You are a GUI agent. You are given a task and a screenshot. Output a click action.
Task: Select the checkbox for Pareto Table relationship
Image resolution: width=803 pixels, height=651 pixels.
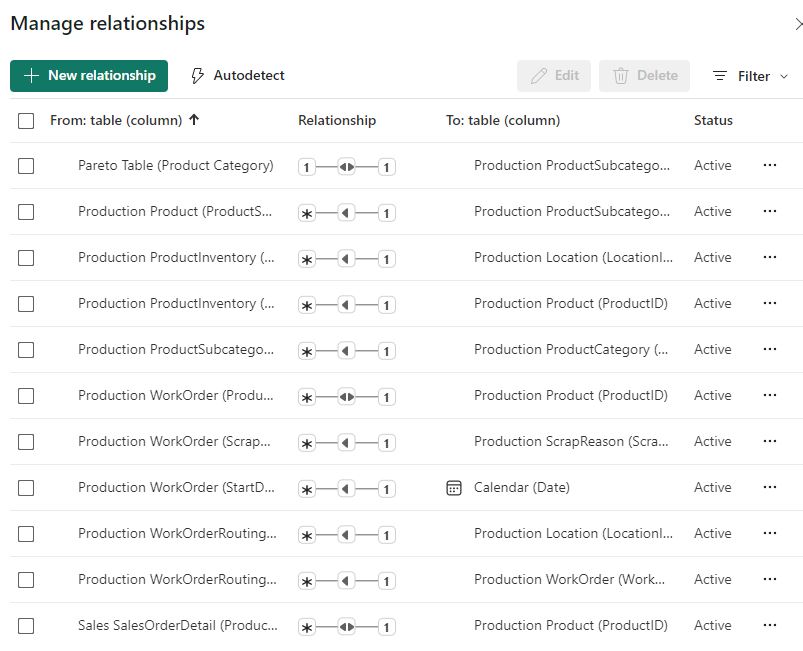(x=26, y=166)
